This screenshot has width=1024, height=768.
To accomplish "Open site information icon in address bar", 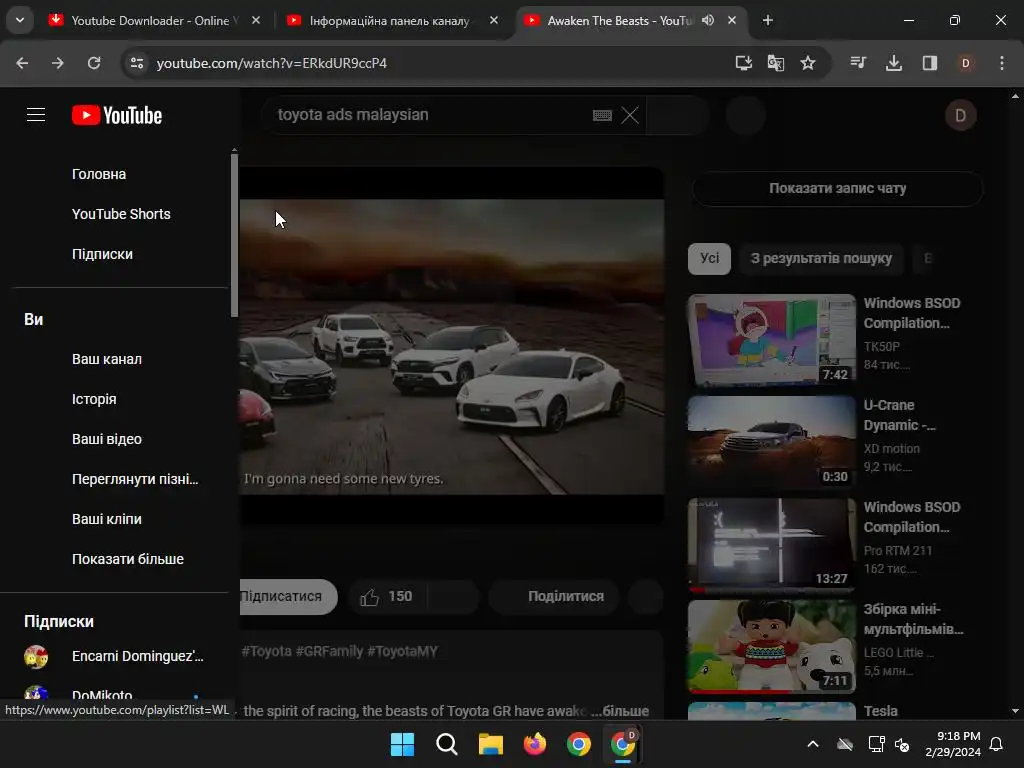I will [x=136, y=63].
